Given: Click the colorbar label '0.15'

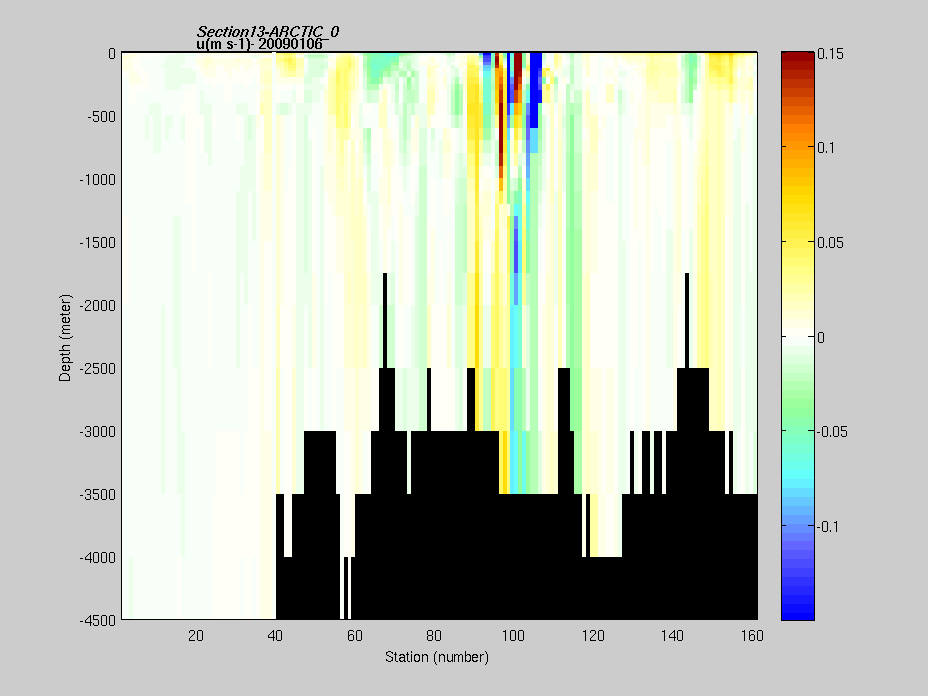Looking at the screenshot, I should click(830, 54).
